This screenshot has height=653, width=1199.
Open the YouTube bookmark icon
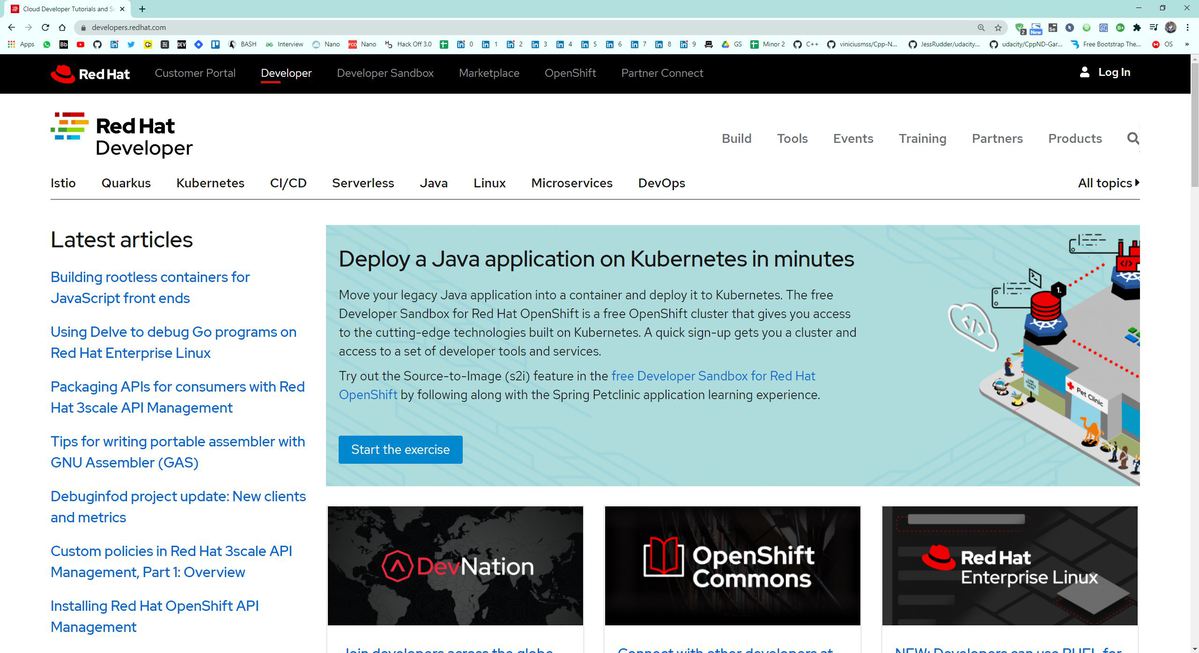[81, 44]
